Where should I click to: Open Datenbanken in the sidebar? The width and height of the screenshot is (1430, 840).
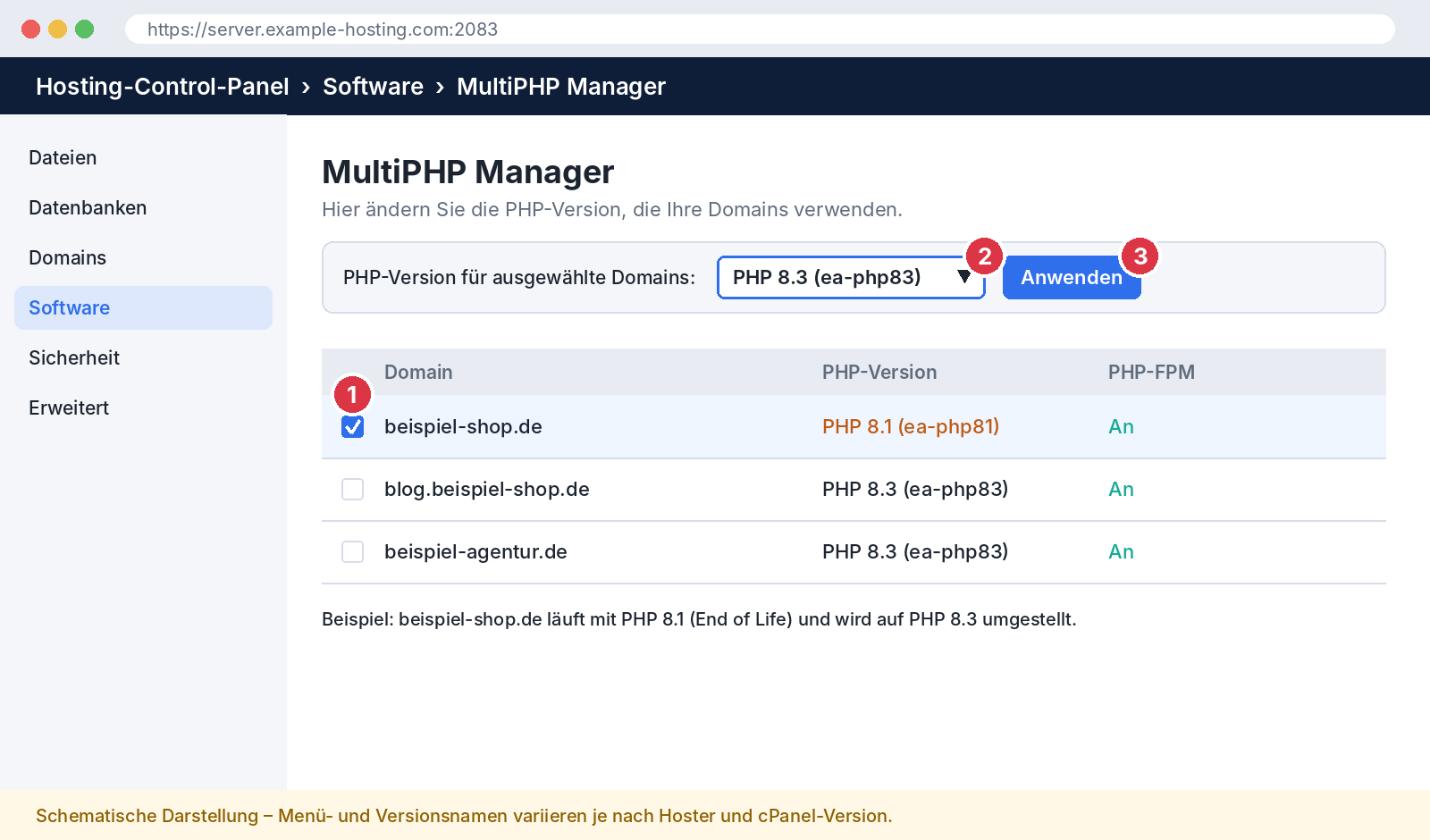(143, 207)
